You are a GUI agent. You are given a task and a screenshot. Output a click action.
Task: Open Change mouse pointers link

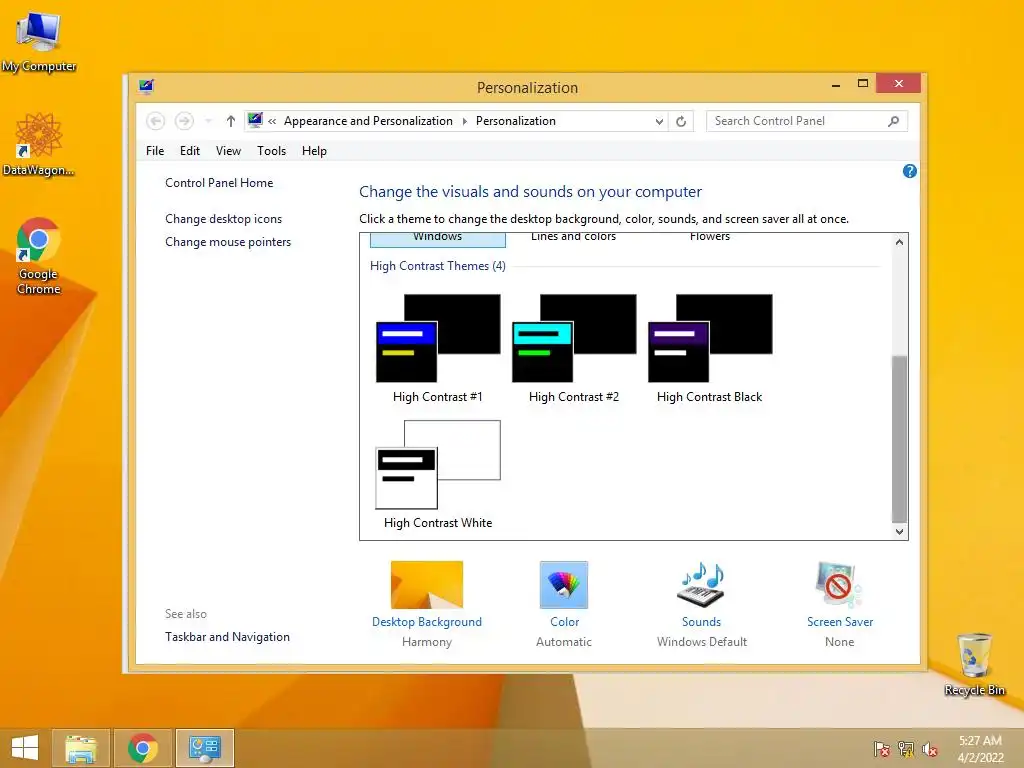coord(228,242)
